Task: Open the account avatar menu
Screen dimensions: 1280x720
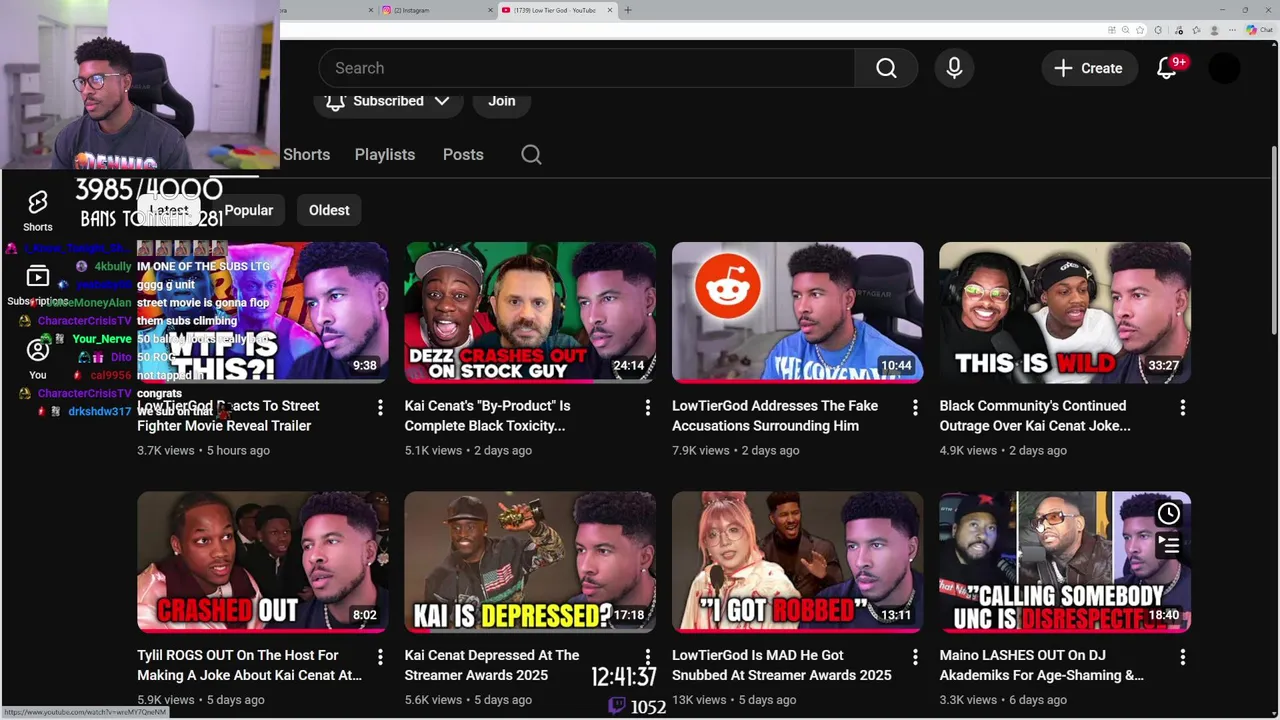Action: pos(1224,68)
